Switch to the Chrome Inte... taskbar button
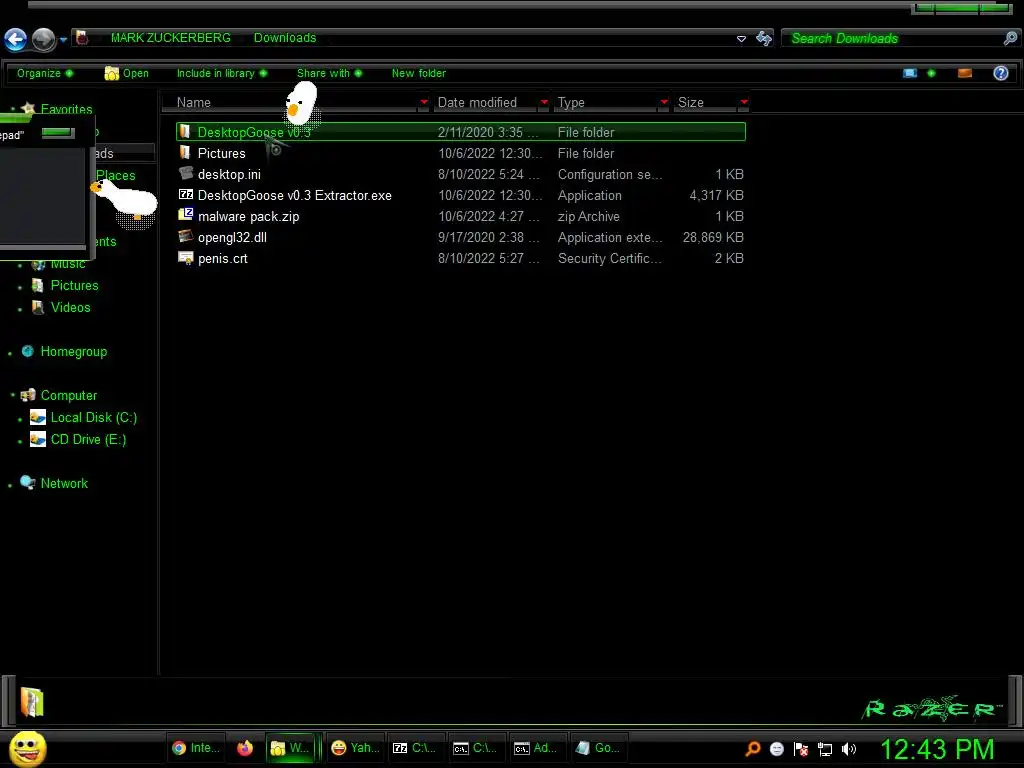Image resolution: width=1024 pixels, height=768 pixels. point(195,748)
